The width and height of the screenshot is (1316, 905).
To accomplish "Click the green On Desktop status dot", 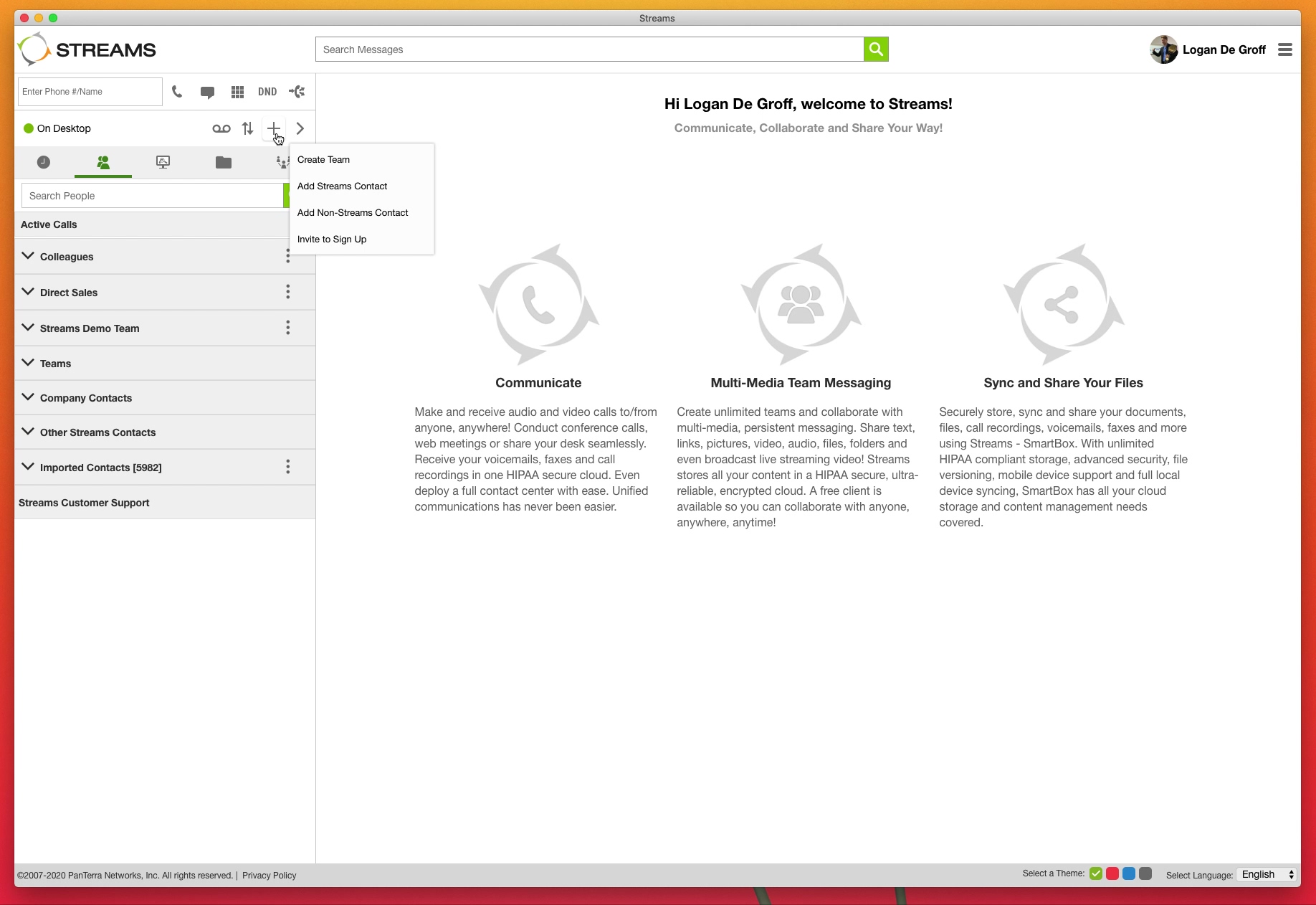I will click(29, 128).
